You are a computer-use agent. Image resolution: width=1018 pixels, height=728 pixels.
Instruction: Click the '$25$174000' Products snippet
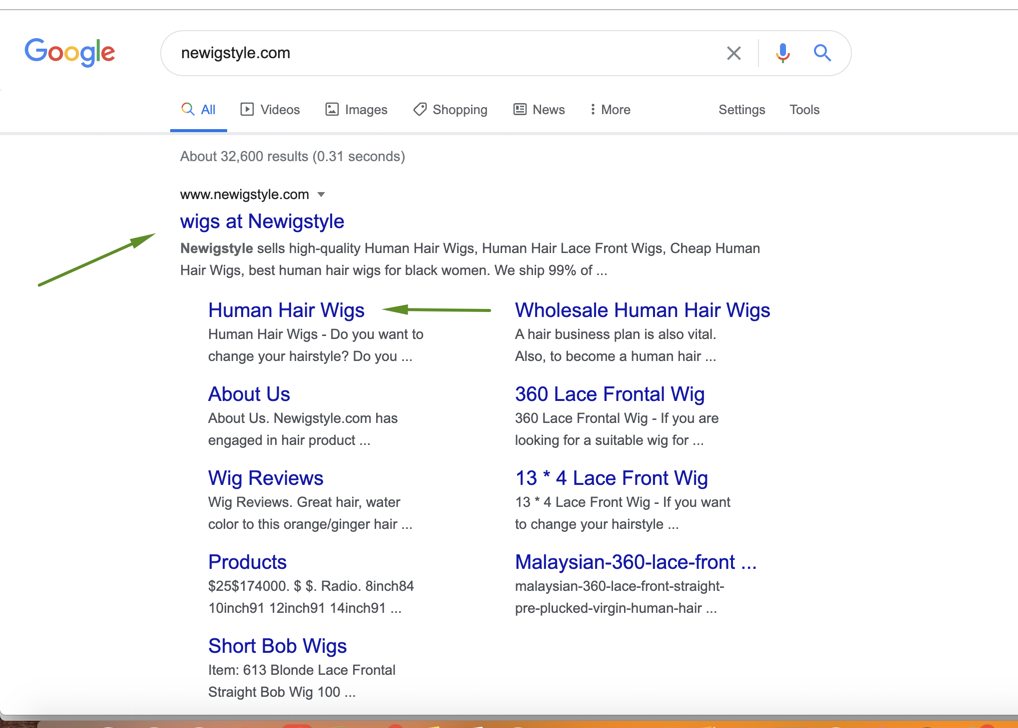coord(311,597)
